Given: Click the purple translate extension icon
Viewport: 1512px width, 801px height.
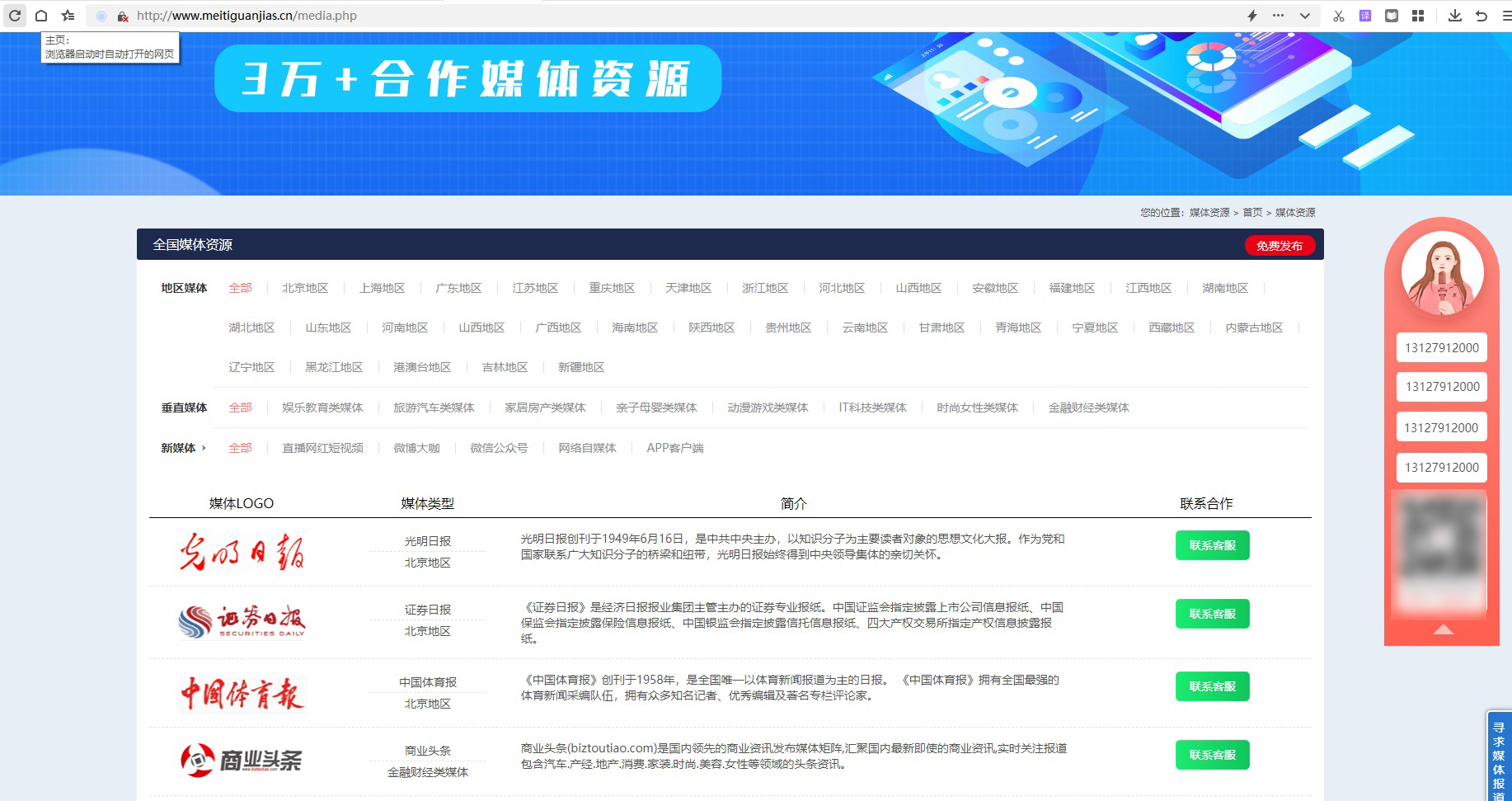Looking at the screenshot, I should click(x=1365, y=16).
